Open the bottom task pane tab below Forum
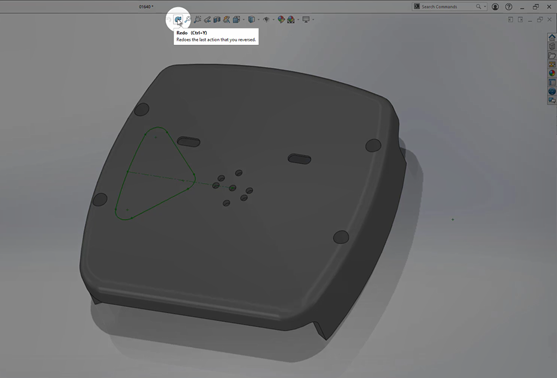Screen dimensions: 557x378 pyautogui.click(x=552, y=99)
